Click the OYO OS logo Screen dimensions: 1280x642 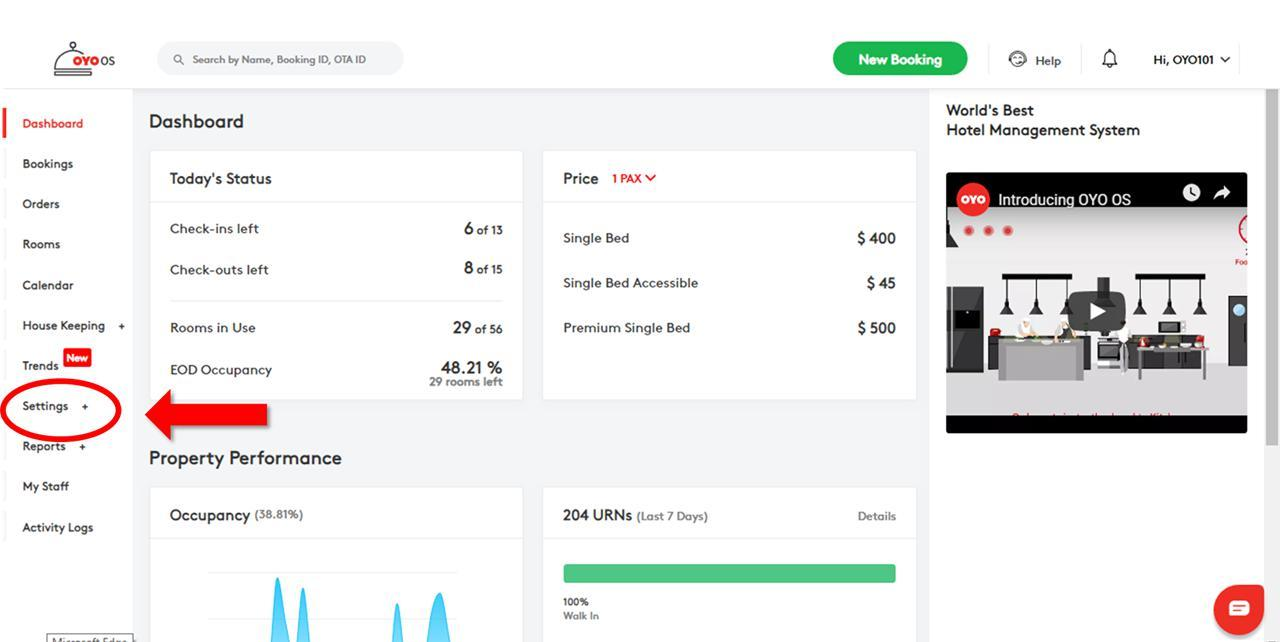pos(84,59)
